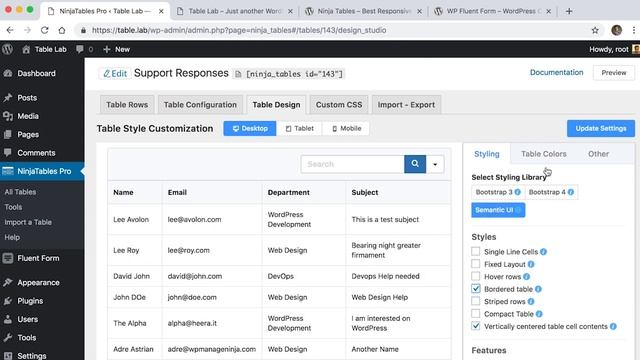Uncheck Vertically centered table cell contents
The width and height of the screenshot is (640, 360).
(476, 326)
